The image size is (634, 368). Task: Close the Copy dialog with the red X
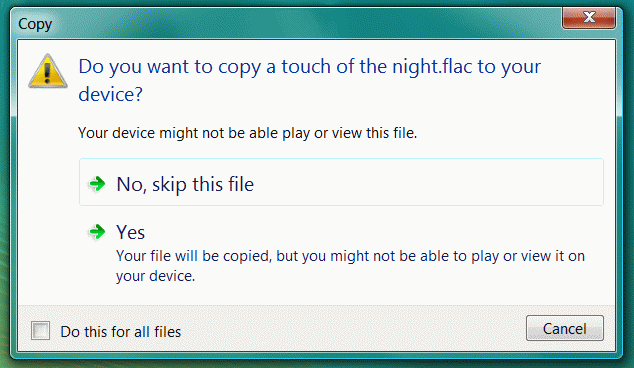click(x=589, y=17)
